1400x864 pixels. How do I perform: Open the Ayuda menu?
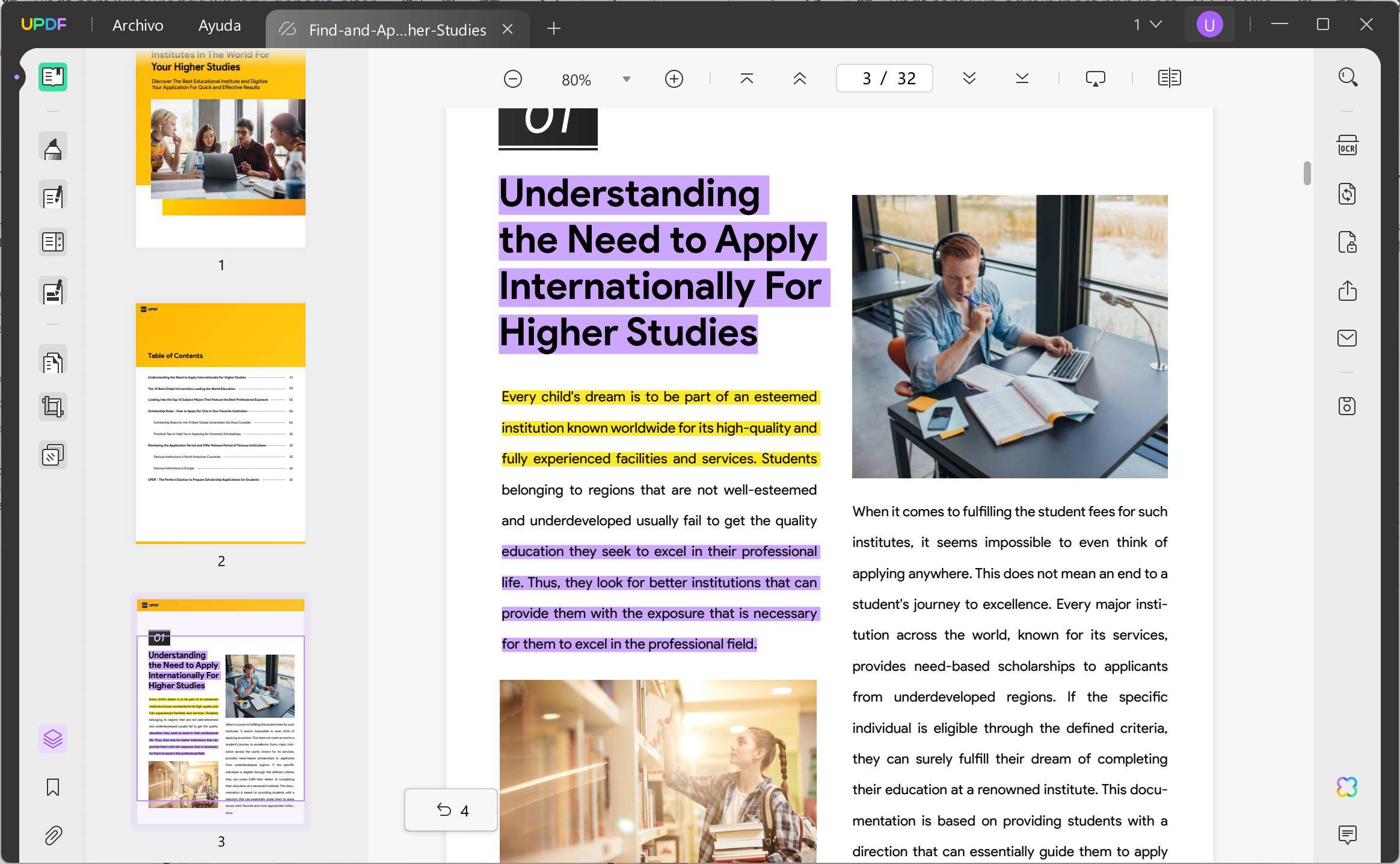(x=220, y=25)
